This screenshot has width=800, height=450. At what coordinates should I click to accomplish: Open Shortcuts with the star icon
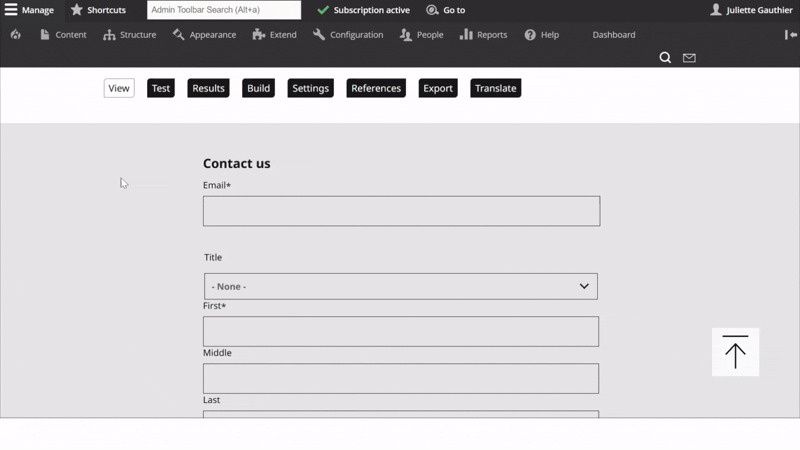(98, 10)
